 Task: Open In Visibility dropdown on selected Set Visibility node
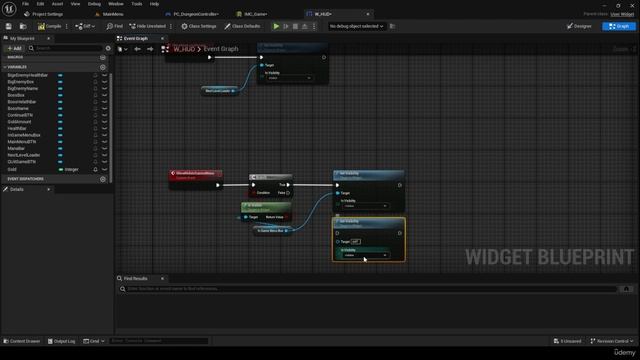pyautogui.click(x=365, y=255)
